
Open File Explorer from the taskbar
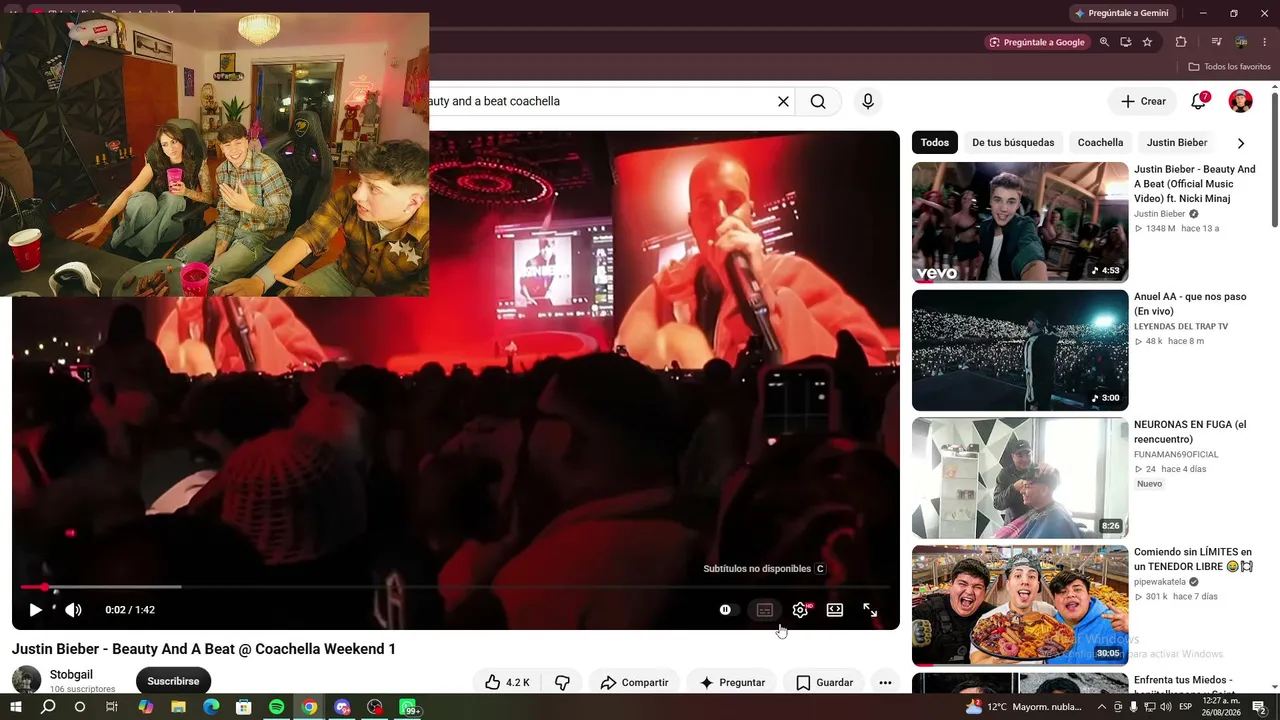coord(178,707)
